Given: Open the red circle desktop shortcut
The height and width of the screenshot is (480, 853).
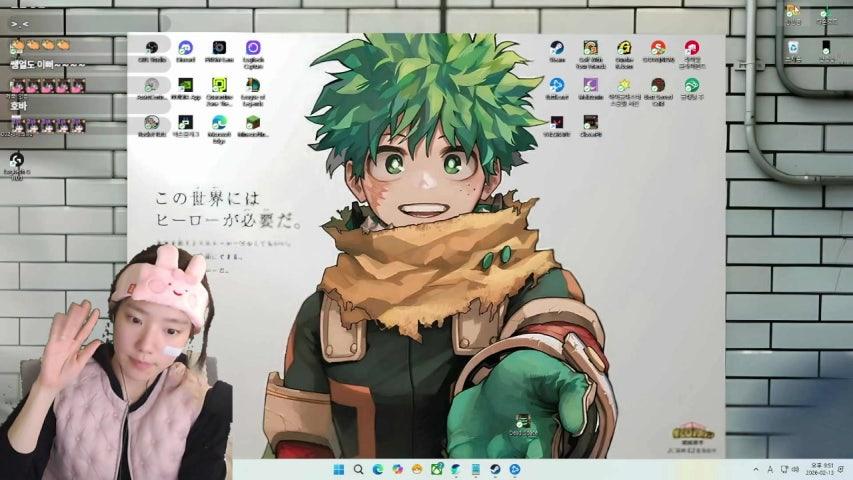Looking at the screenshot, I should (x=692, y=54).
